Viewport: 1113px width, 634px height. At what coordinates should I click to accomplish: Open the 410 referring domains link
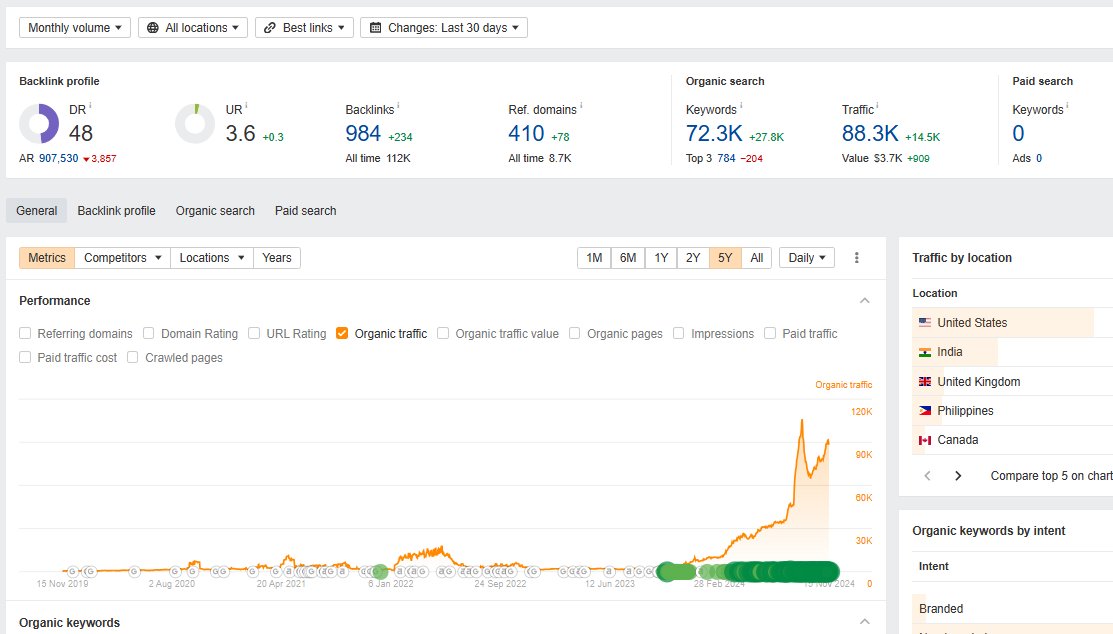point(527,133)
